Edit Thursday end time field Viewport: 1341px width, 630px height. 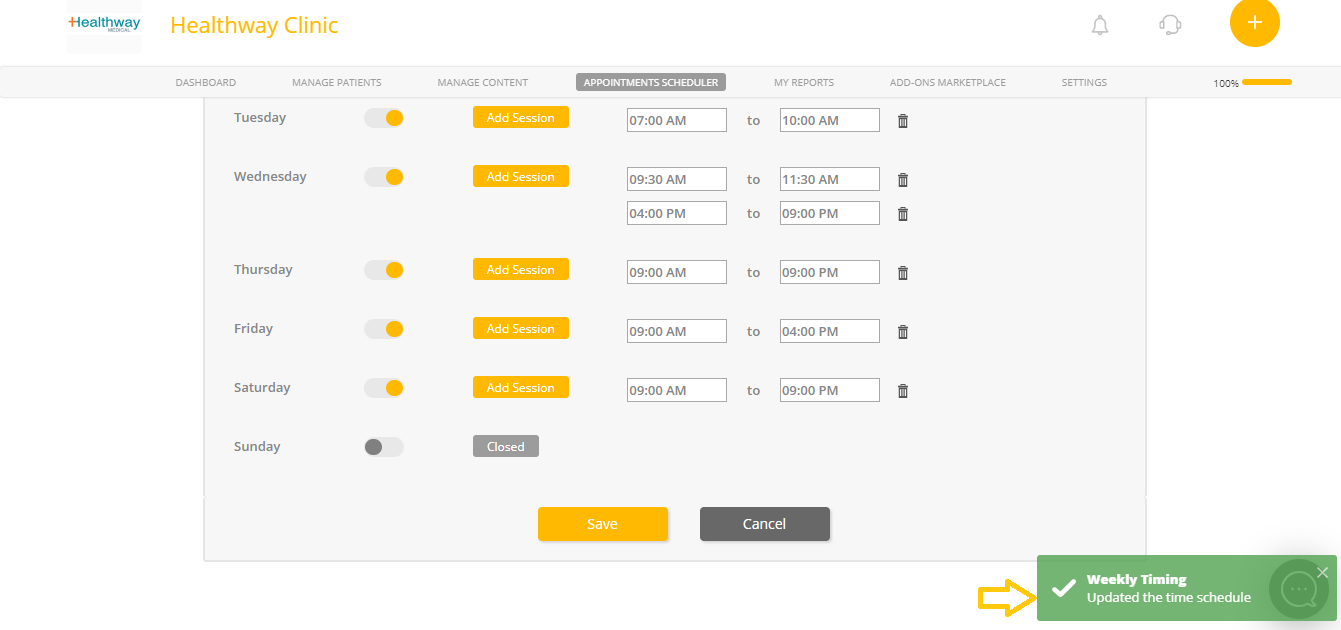point(830,272)
